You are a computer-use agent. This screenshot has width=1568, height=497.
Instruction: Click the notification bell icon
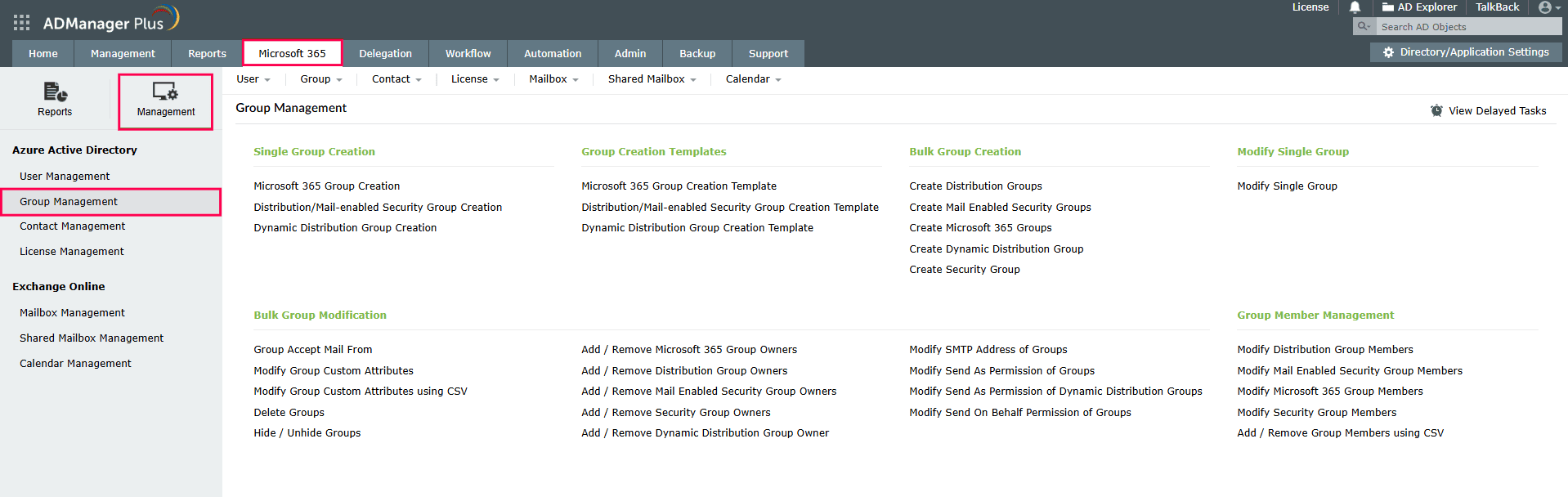pos(1355,7)
